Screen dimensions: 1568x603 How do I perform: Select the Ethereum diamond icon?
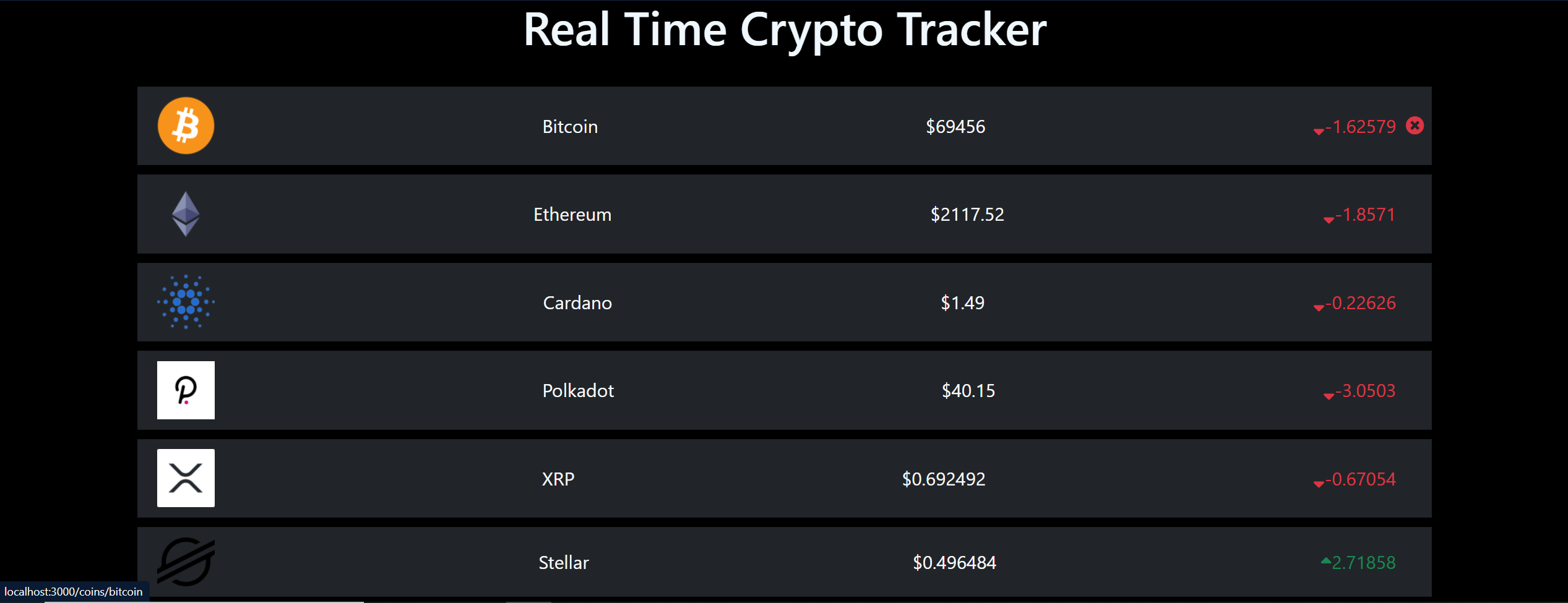click(x=186, y=213)
